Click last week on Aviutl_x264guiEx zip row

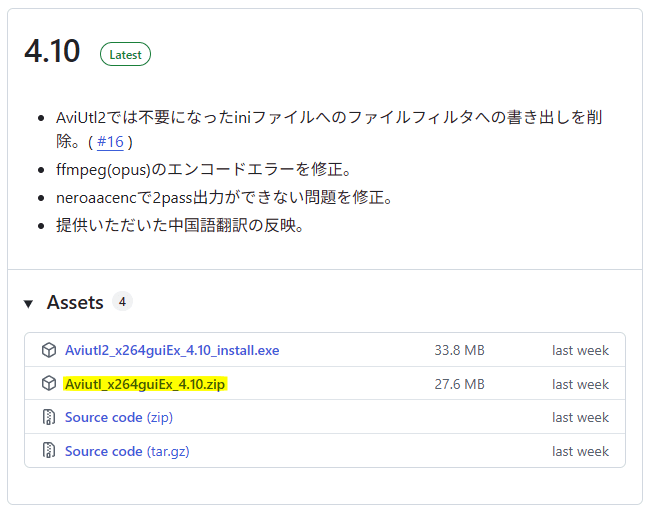(x=580, y=384)
